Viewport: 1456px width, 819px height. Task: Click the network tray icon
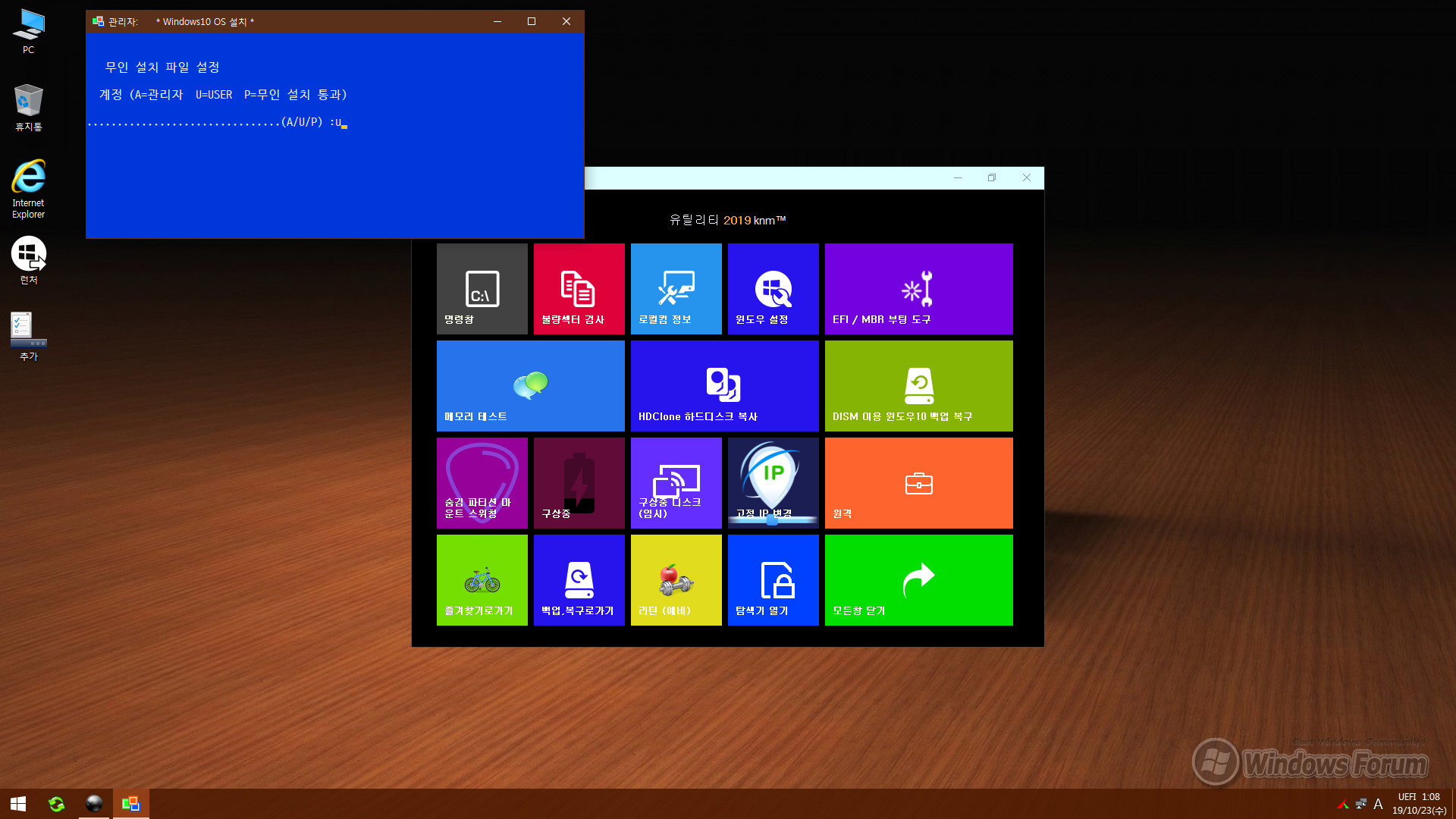click(x=1361, y=804)
